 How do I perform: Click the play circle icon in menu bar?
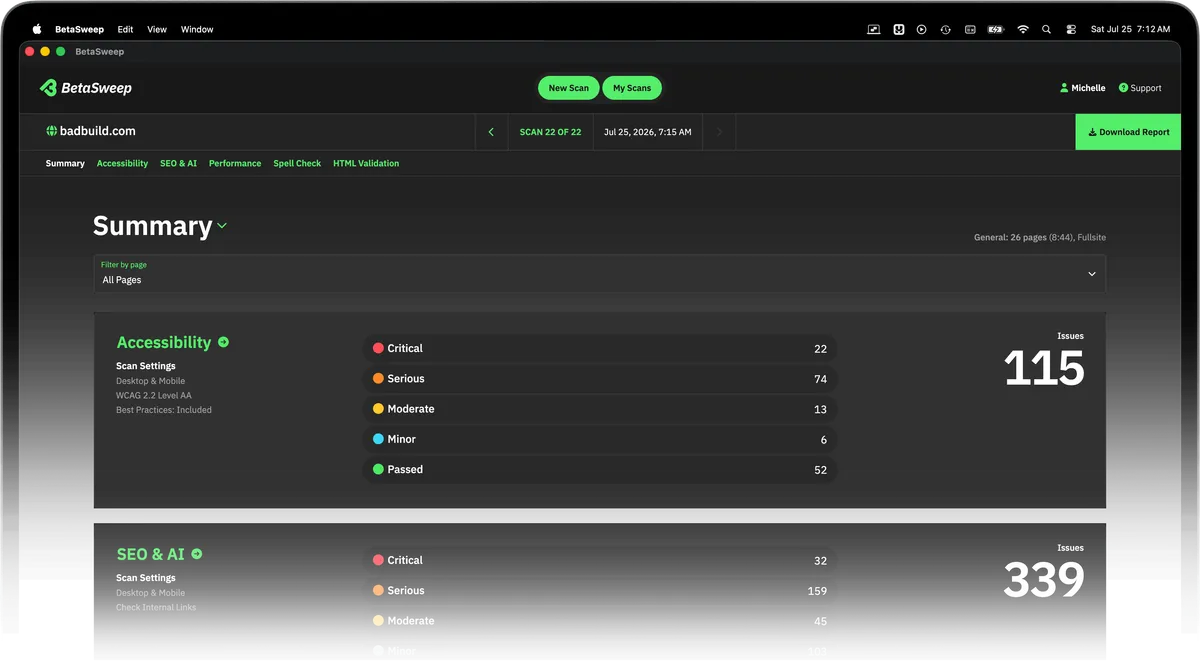coord(921,29)
